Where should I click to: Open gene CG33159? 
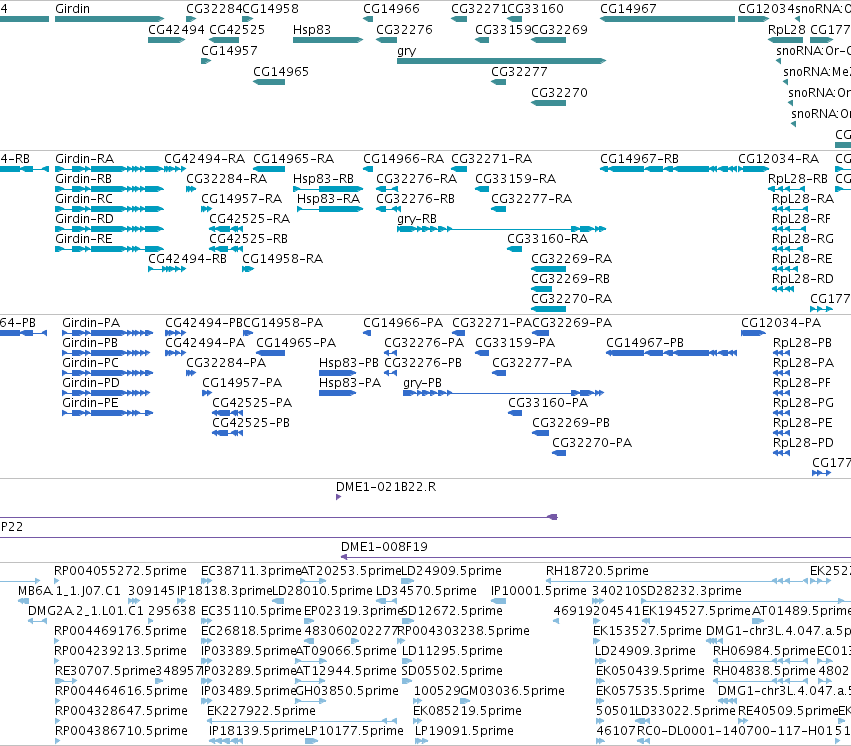pyautogui.click(x=482, y=40)
